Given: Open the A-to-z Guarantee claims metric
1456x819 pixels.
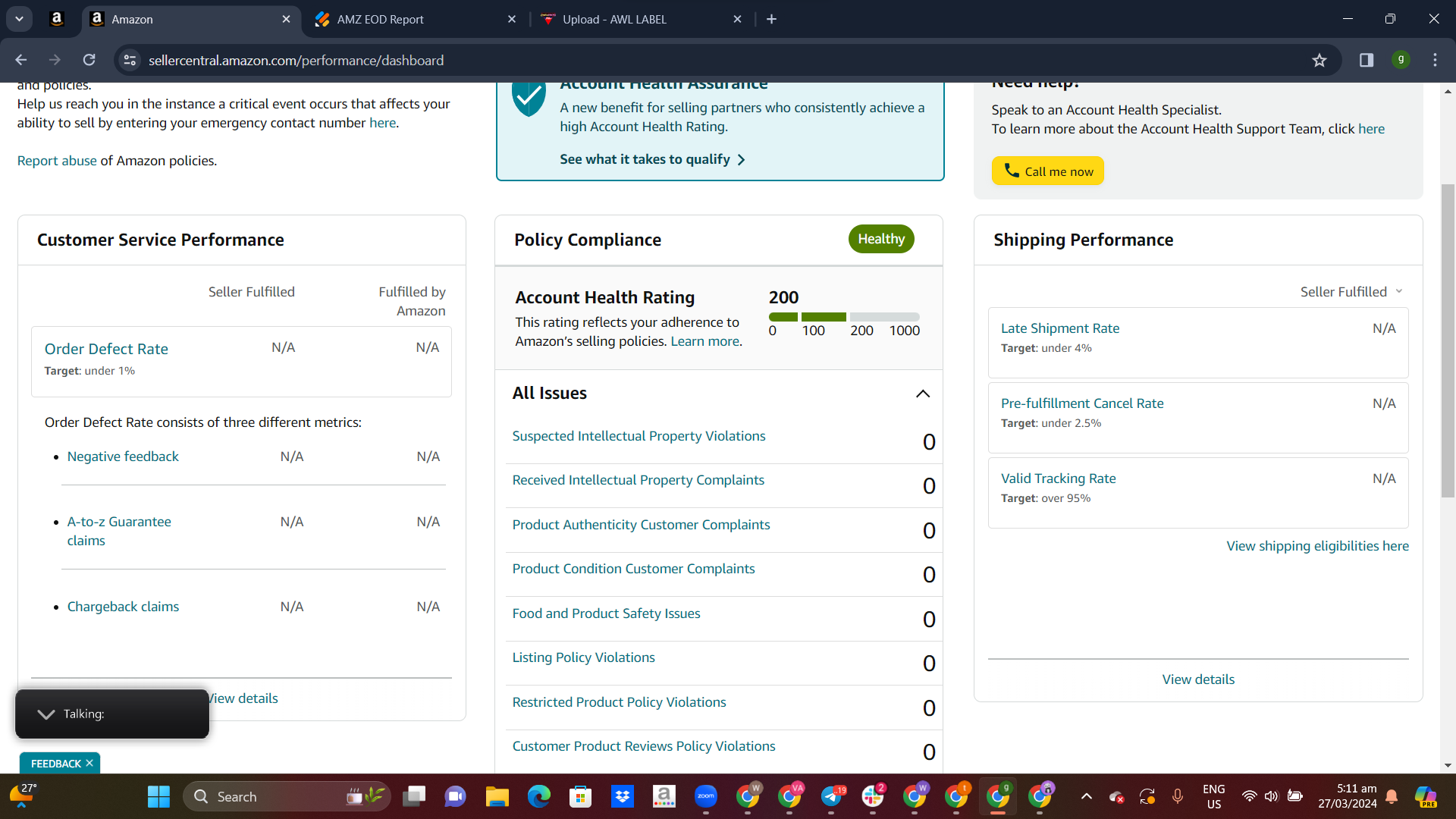Looking at the screenshot, I should point(119,531).
